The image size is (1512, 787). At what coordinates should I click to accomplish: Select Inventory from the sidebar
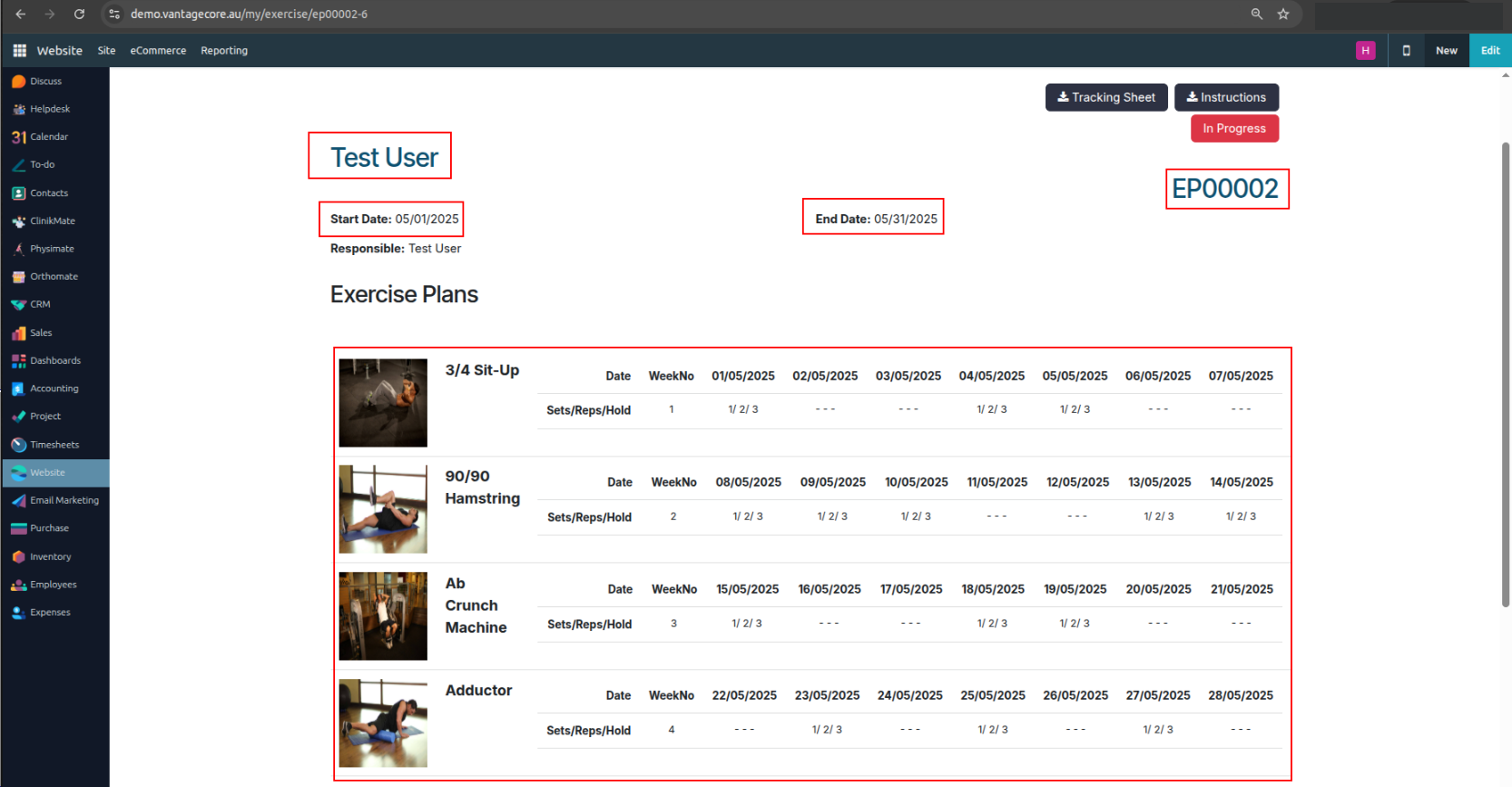[x=50, y=557]
